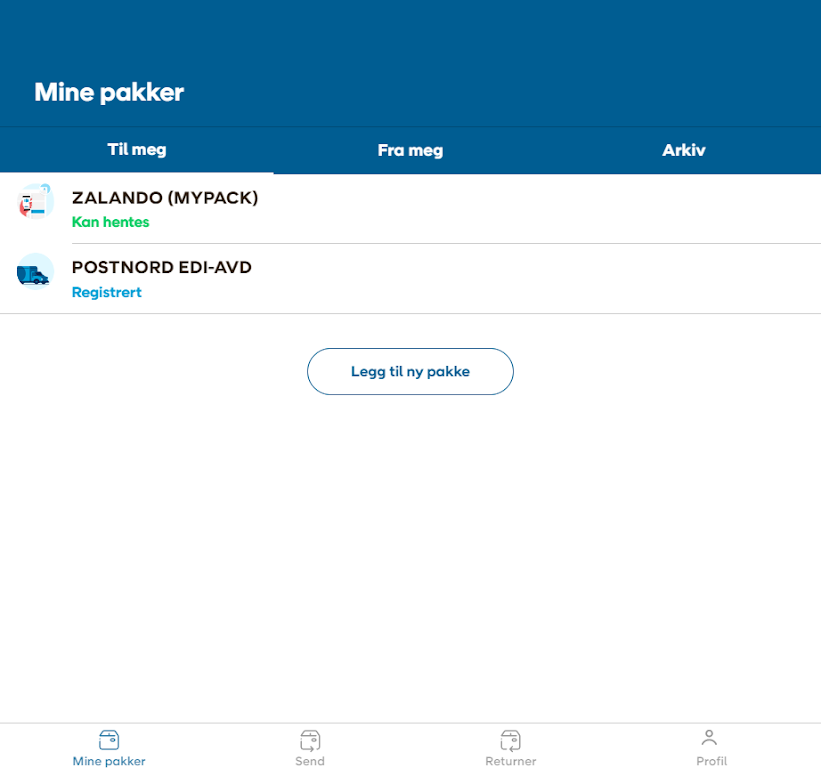Tap the Returner label in bottom bar

510,761
